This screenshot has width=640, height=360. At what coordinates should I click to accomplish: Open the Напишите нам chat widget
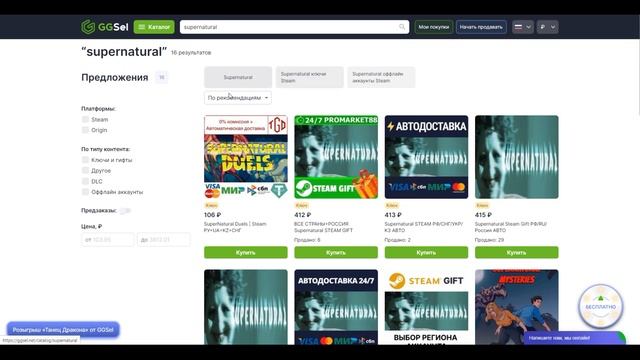pyautogui.click(x=574, y=338)
